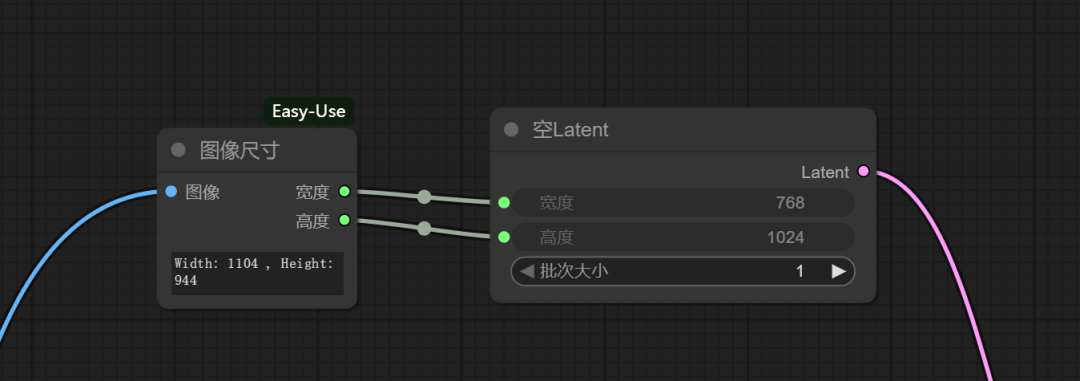1080x381 pixels.
Task: Click the midpoint dot on the 高度 wire
Action: 424,229
